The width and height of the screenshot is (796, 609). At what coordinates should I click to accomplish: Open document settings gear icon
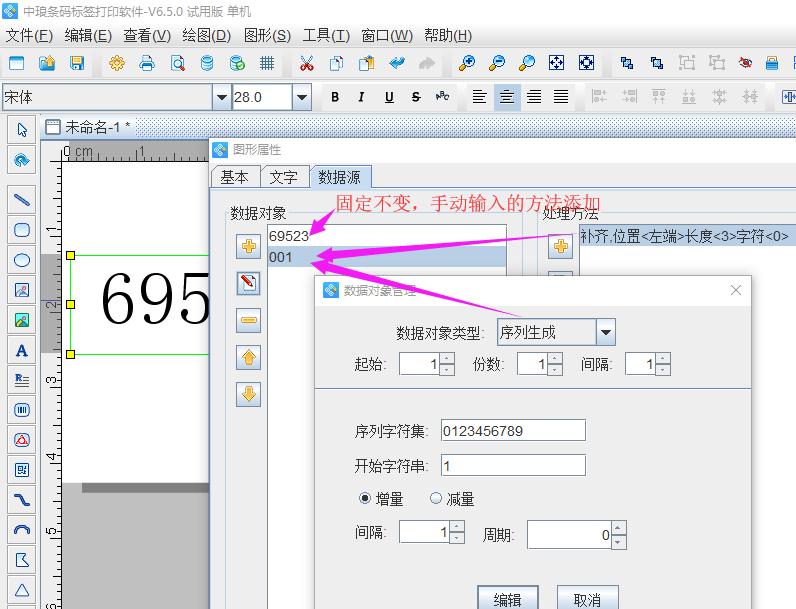(117, 63)
